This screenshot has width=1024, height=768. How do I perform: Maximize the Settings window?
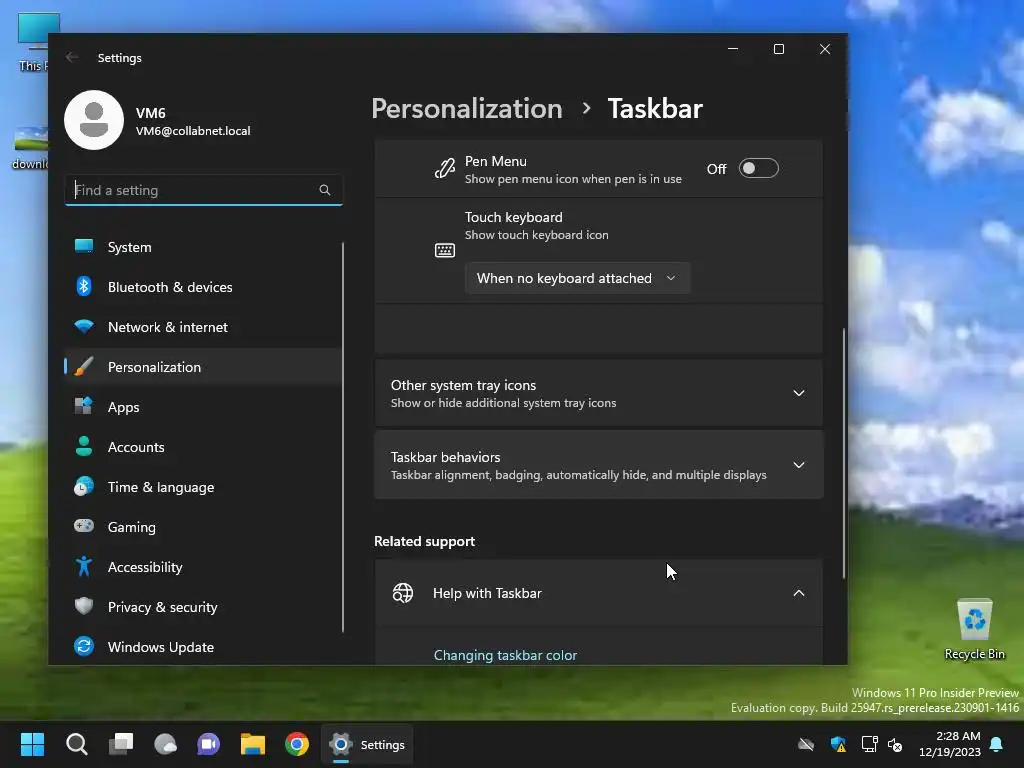tap(778, 49)
